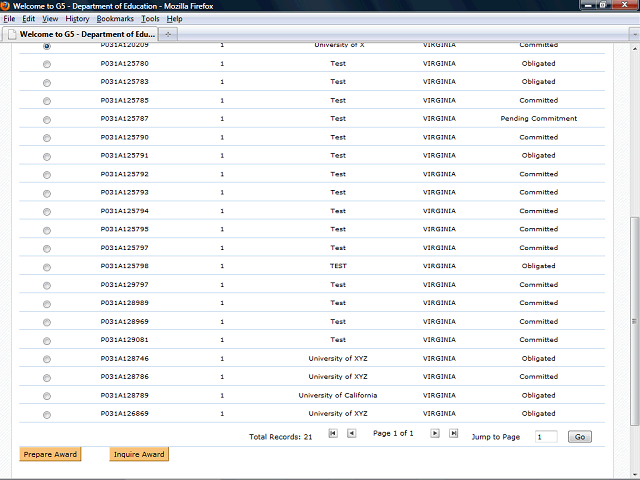Viewport: 640px width, 480px height.
Task: Click award number P031A125797
Action: [x=124, y=248]
